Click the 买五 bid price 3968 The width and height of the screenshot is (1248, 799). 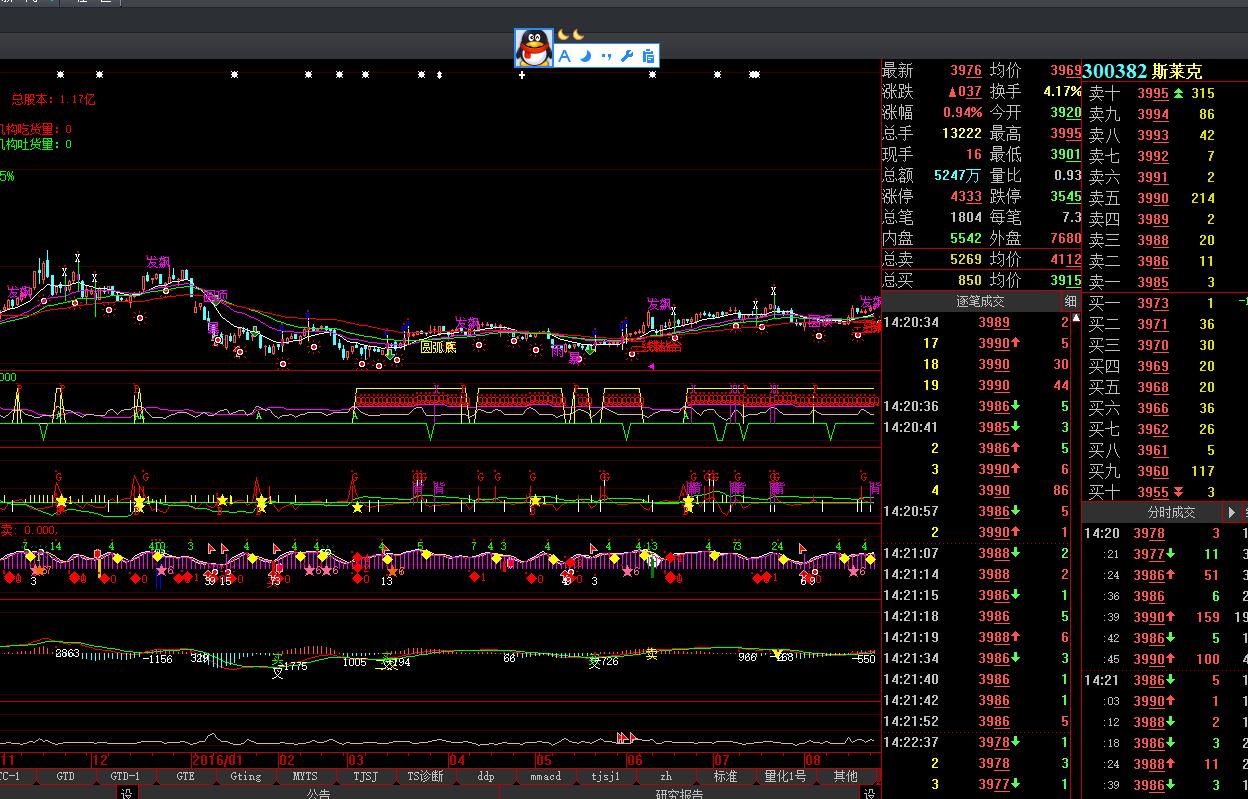click(x=1152, y=387)
